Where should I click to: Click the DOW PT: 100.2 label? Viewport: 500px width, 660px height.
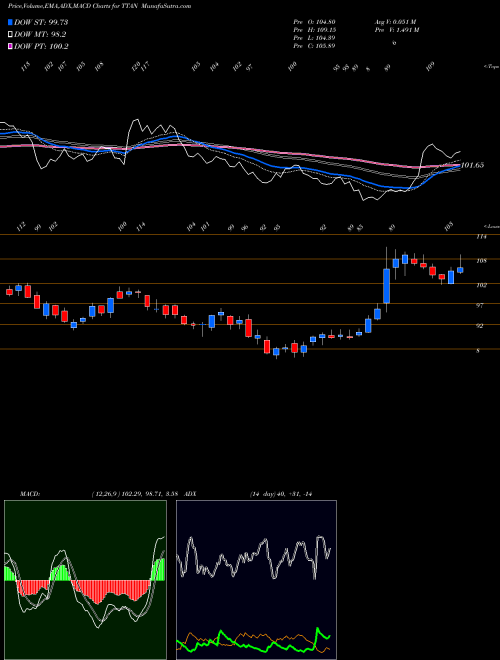(41, 46)
